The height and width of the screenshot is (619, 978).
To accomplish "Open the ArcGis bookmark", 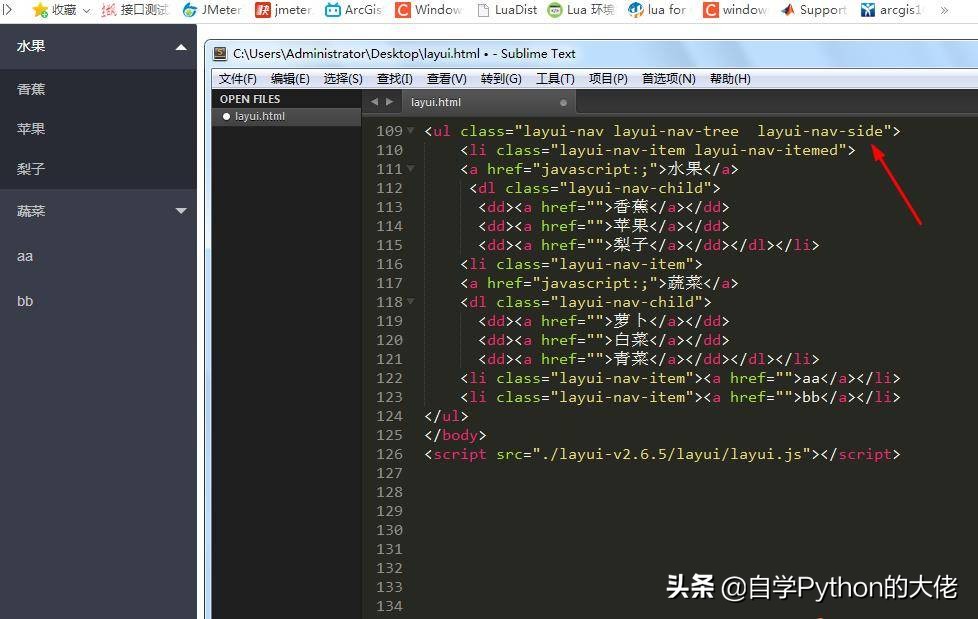I will 353,9.
